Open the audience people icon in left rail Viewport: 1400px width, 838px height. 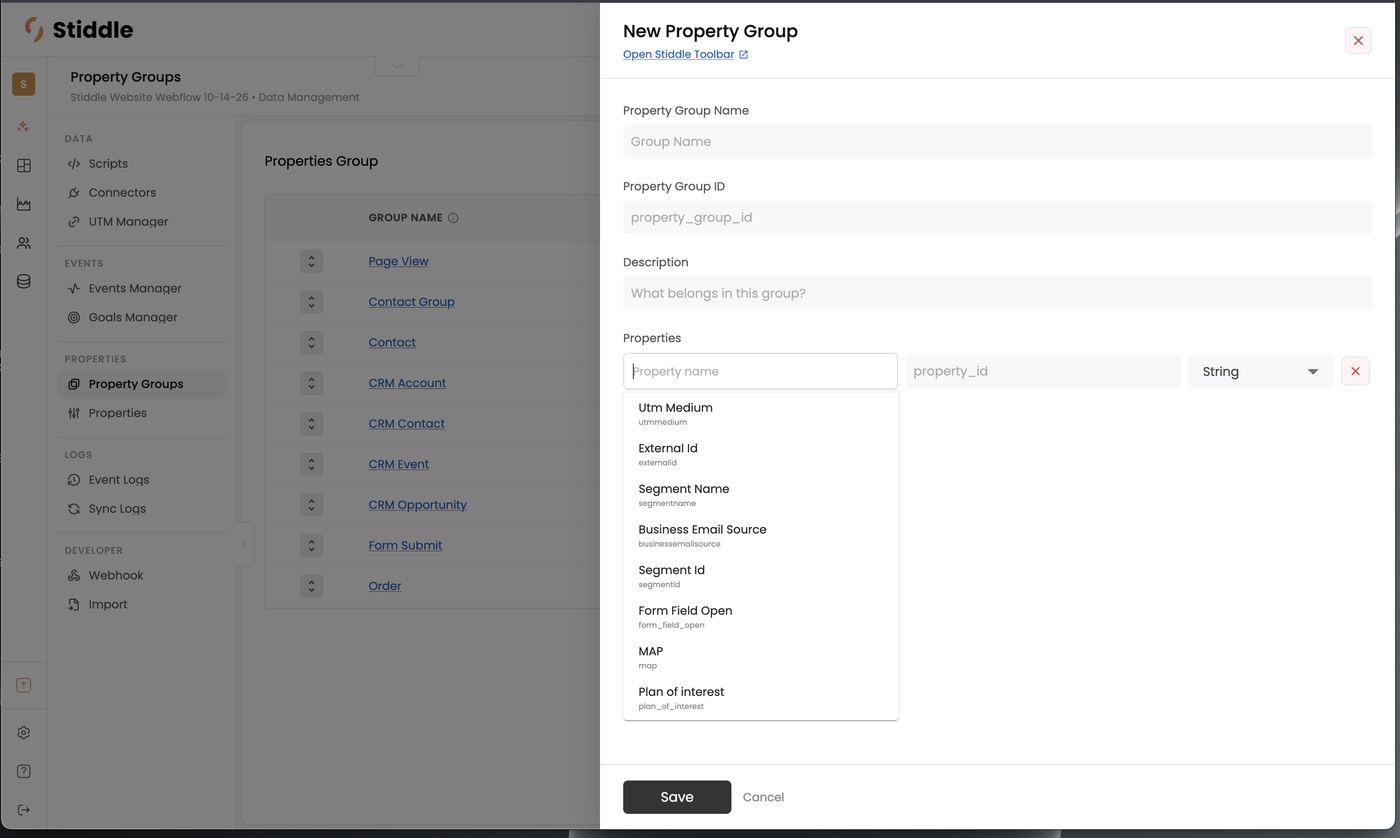coord(23,243)
